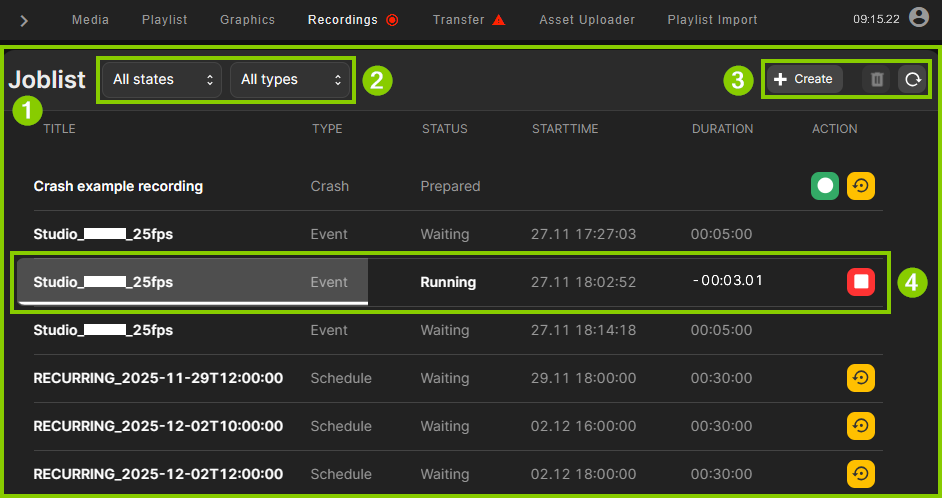Click the ACTION column header
Screen dimensions: 942x498
pyautogui.click(x=835, y=129)
